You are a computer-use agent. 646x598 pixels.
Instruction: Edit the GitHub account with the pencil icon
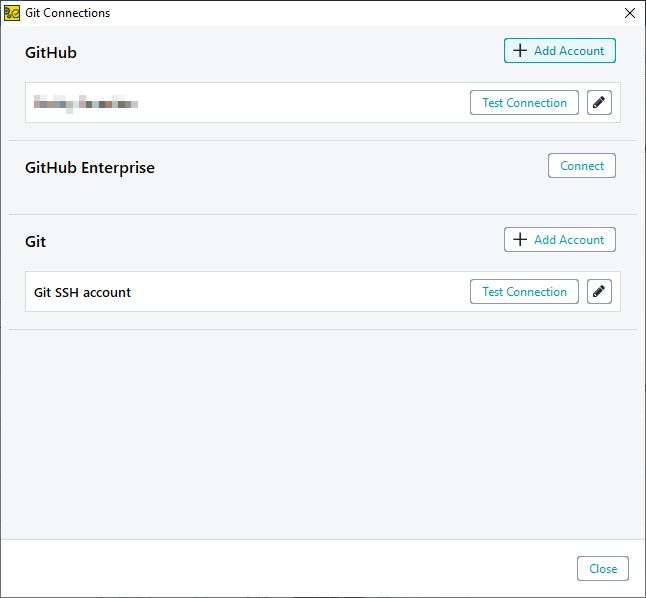[599, 103]
